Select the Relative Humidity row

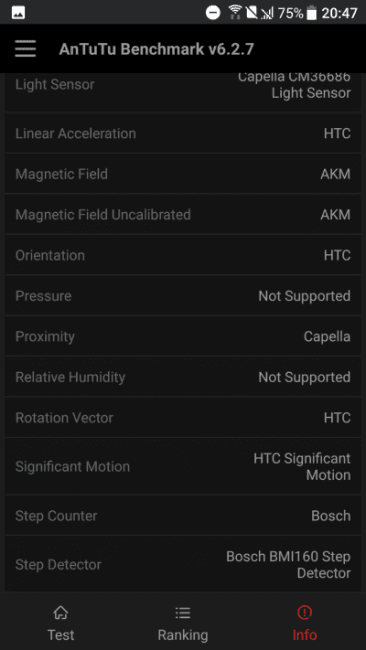pyautogui.click(x=183, y=377)
